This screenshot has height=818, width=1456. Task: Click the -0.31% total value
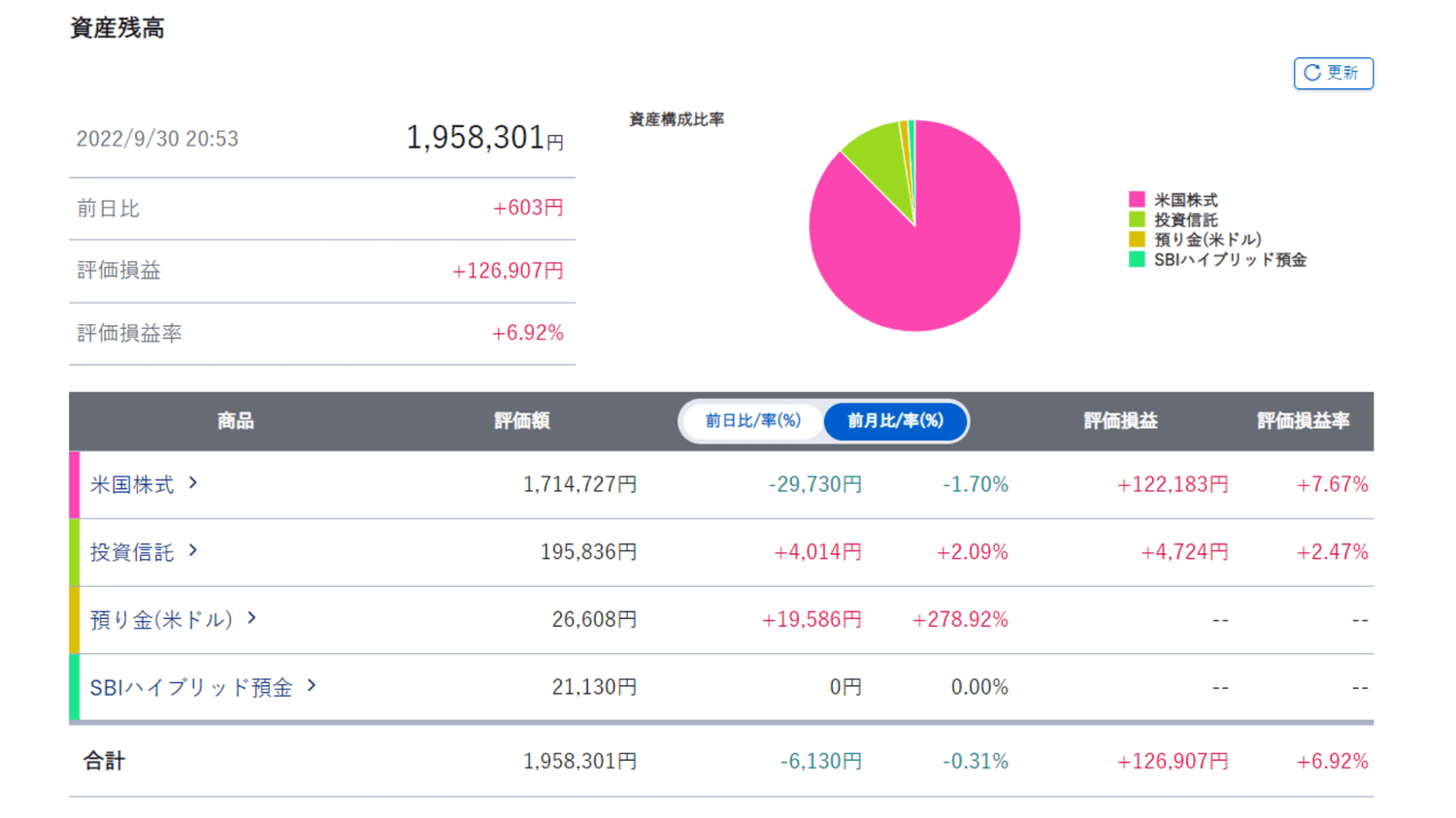pos(975,761)
